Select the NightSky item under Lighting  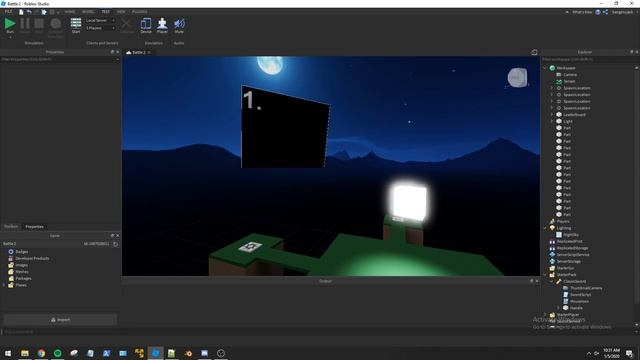tap(571, 235)
